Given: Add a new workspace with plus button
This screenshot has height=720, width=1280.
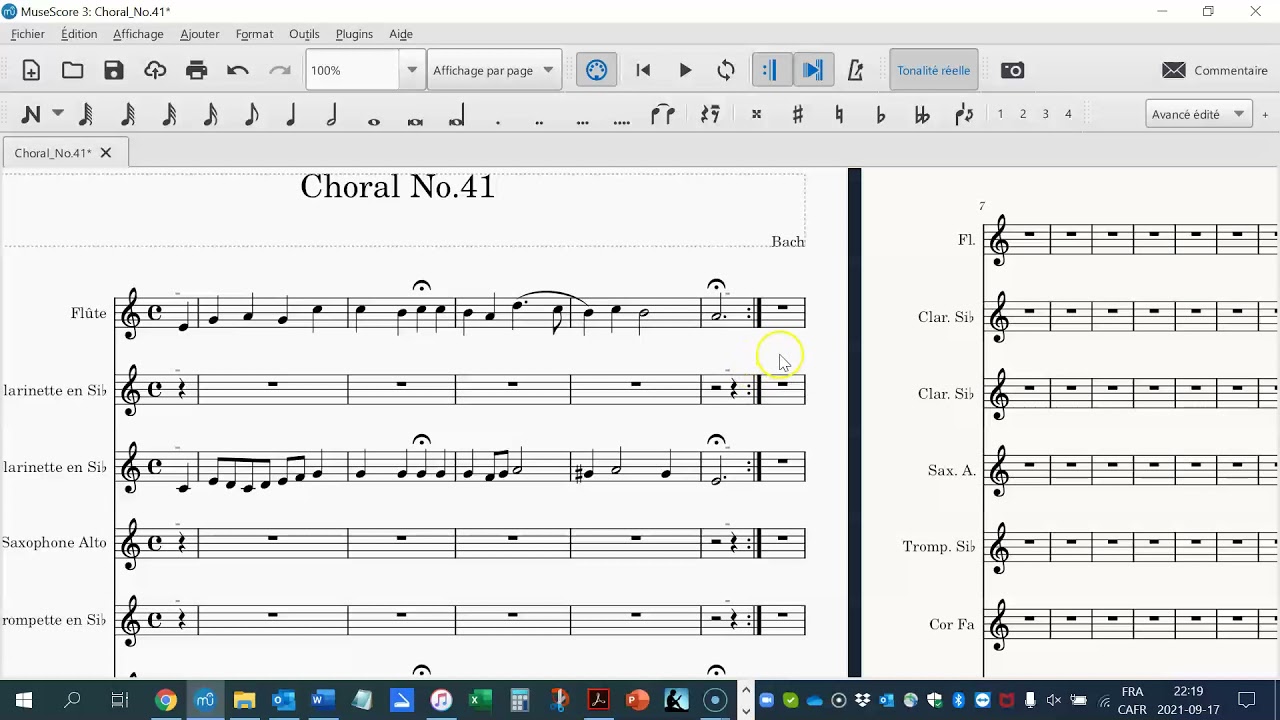Looking at the screenshot, I should pos(1265,114).
